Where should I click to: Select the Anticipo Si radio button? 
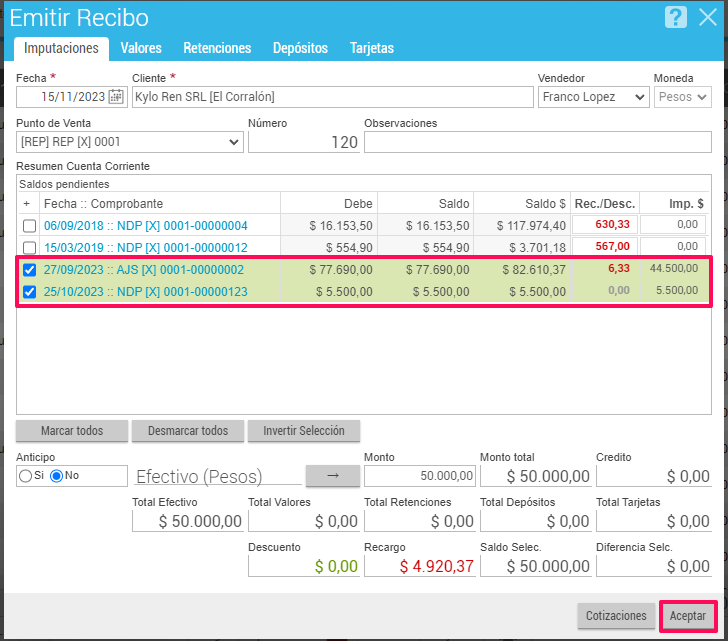(x=26, y=476)
